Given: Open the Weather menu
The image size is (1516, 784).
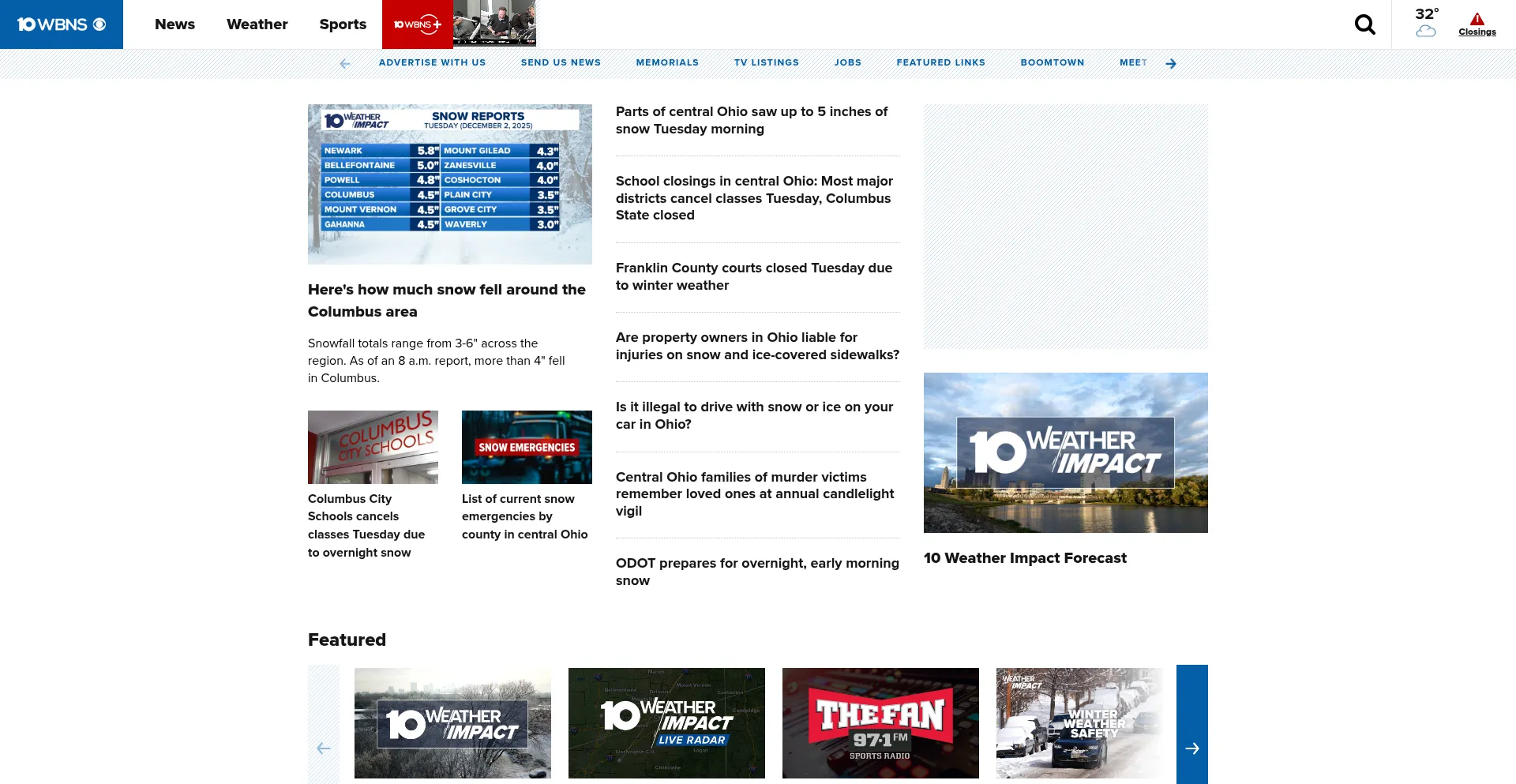Looking at the screenshot, I should point(257,24).
